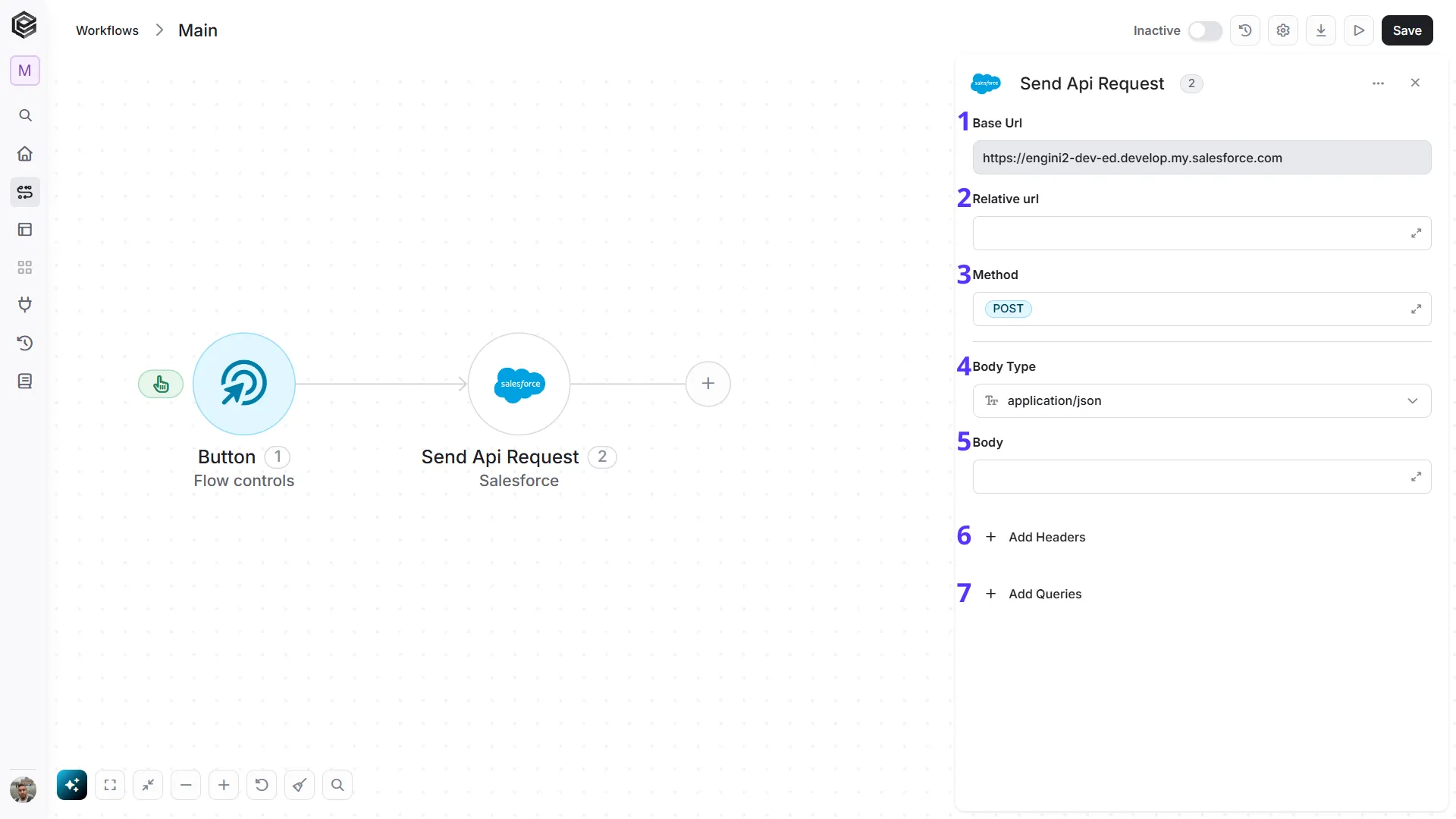The height and width of the screenshot is (819, 1456).
Task: Go to Home in the sidebar
Action: pyautogui.click(x=25, y=154)
